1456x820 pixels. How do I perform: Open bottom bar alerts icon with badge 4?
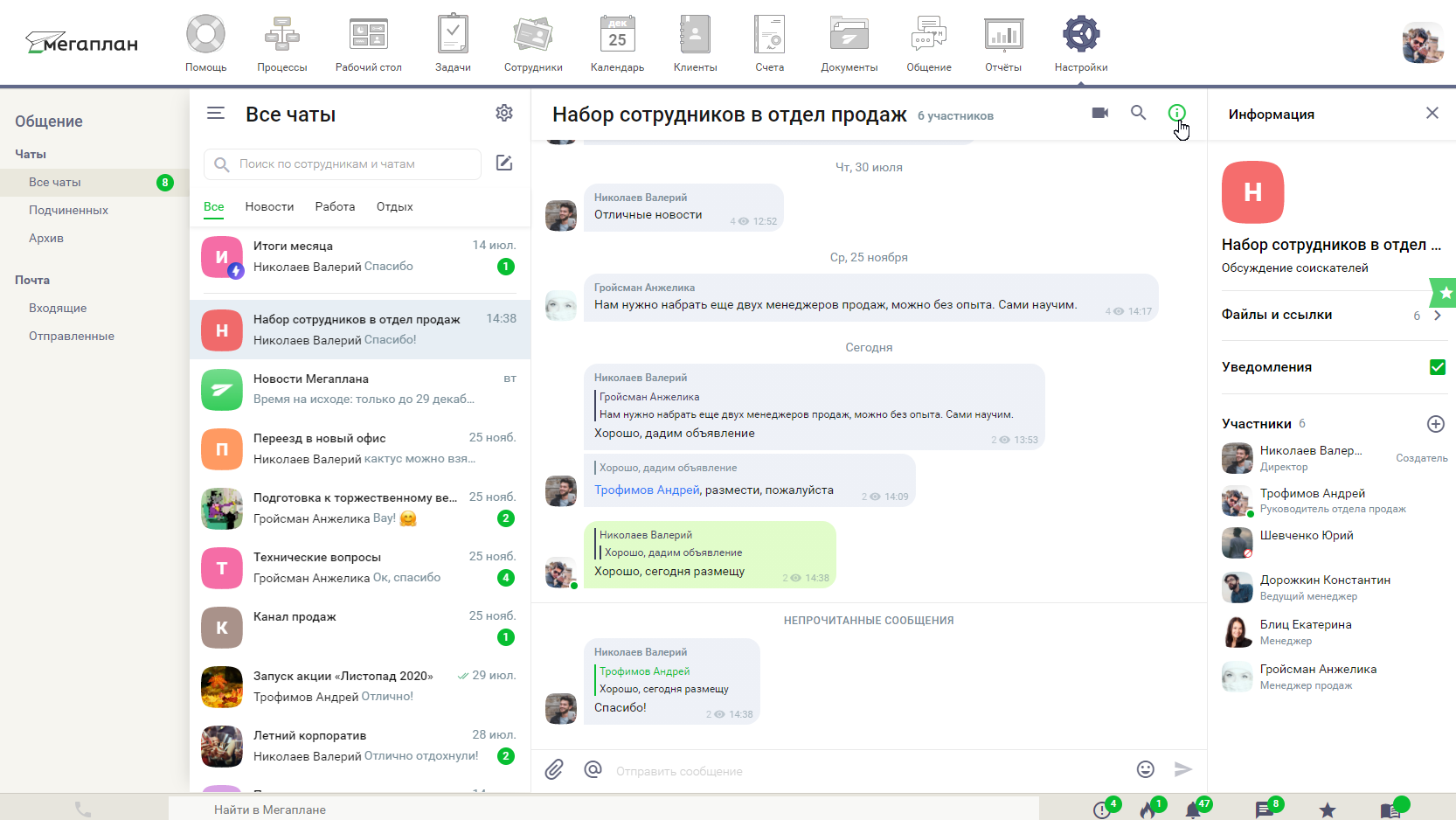click(1104, 810)
